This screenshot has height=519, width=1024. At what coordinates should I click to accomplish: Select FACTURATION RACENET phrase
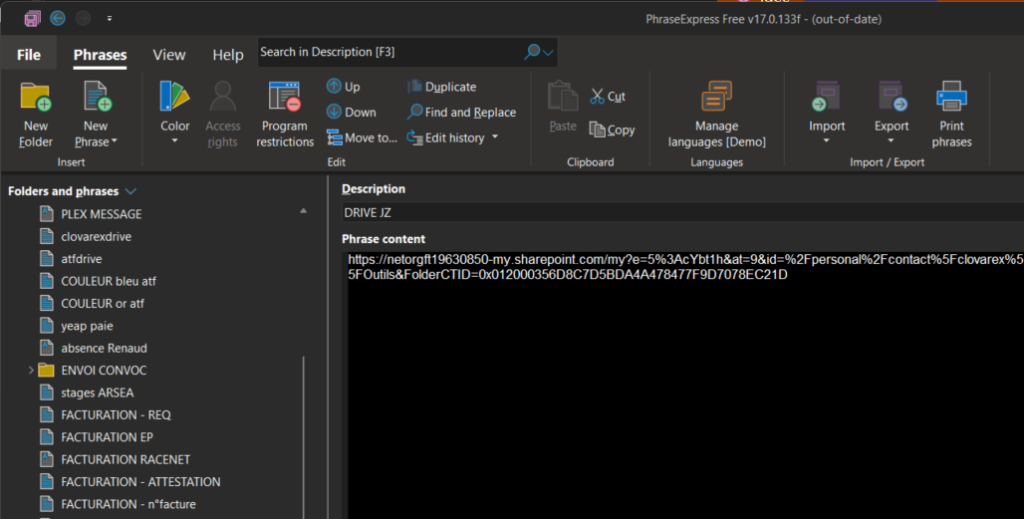[x=125, y=460]
